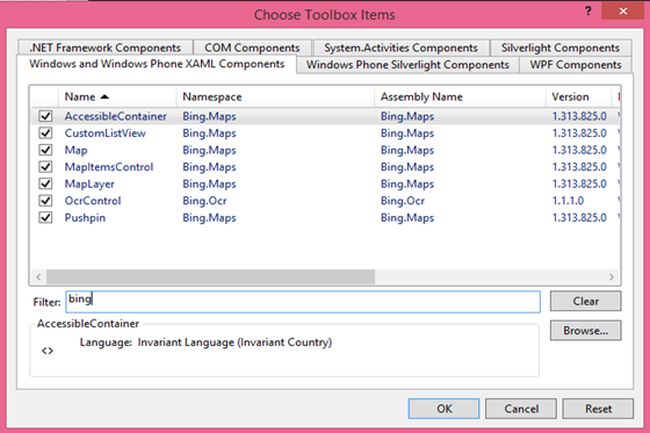The image size is (650, 433).
Task: Click the help question mark icon
Action: 586,11
